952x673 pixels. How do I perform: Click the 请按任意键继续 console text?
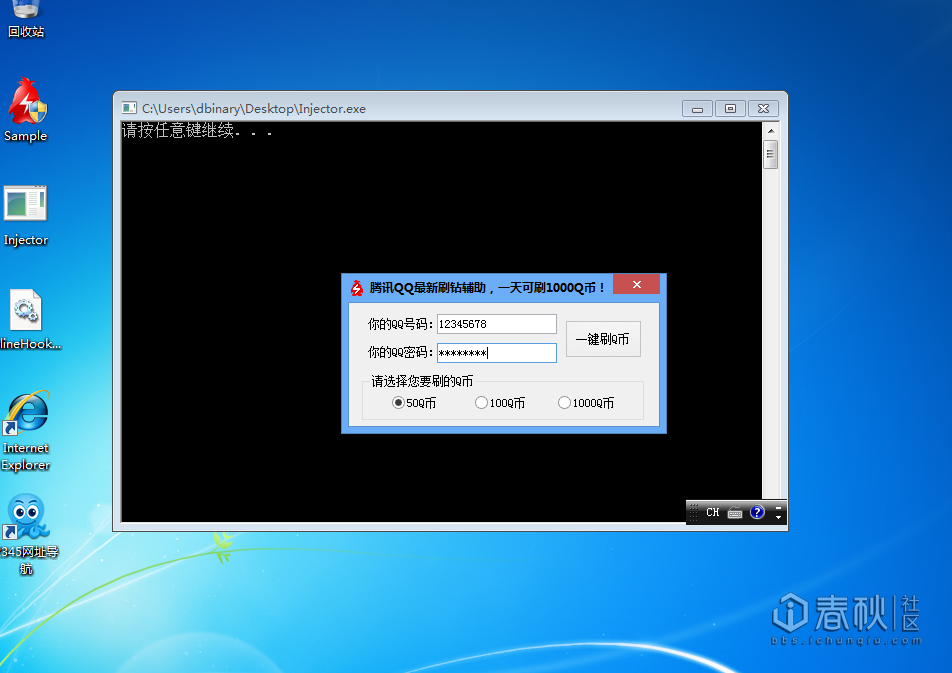pyautogui.click(x=197, y=131)
